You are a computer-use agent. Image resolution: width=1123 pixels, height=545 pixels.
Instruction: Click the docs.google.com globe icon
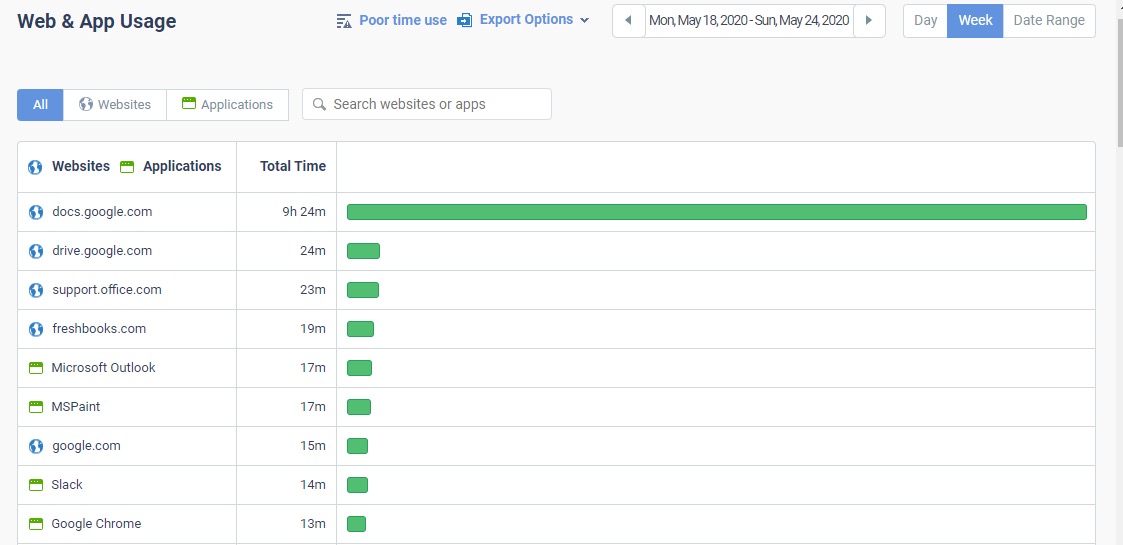[36, 213]
